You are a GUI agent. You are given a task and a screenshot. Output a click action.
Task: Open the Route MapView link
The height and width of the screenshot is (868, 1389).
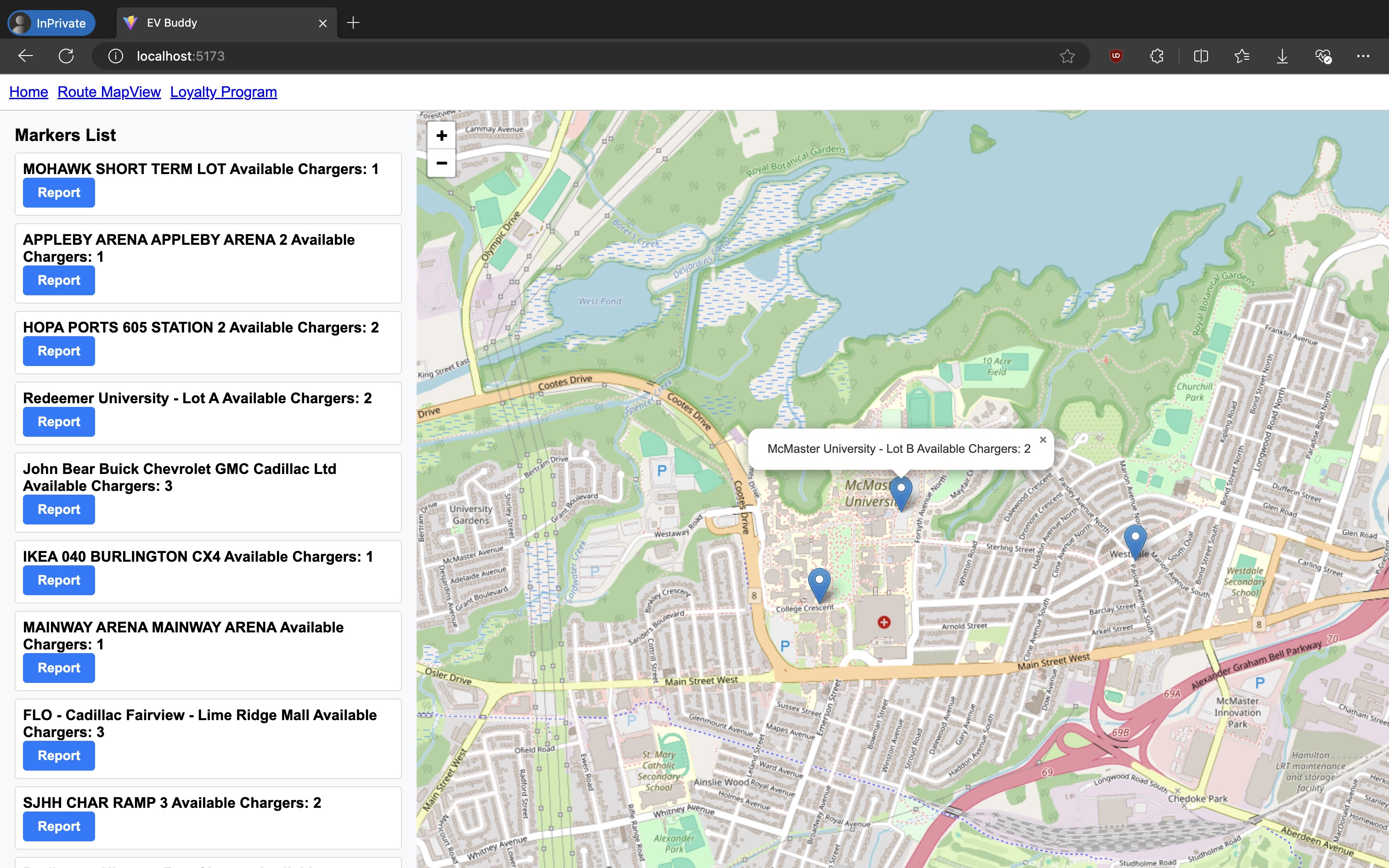(x=109, y=92)
